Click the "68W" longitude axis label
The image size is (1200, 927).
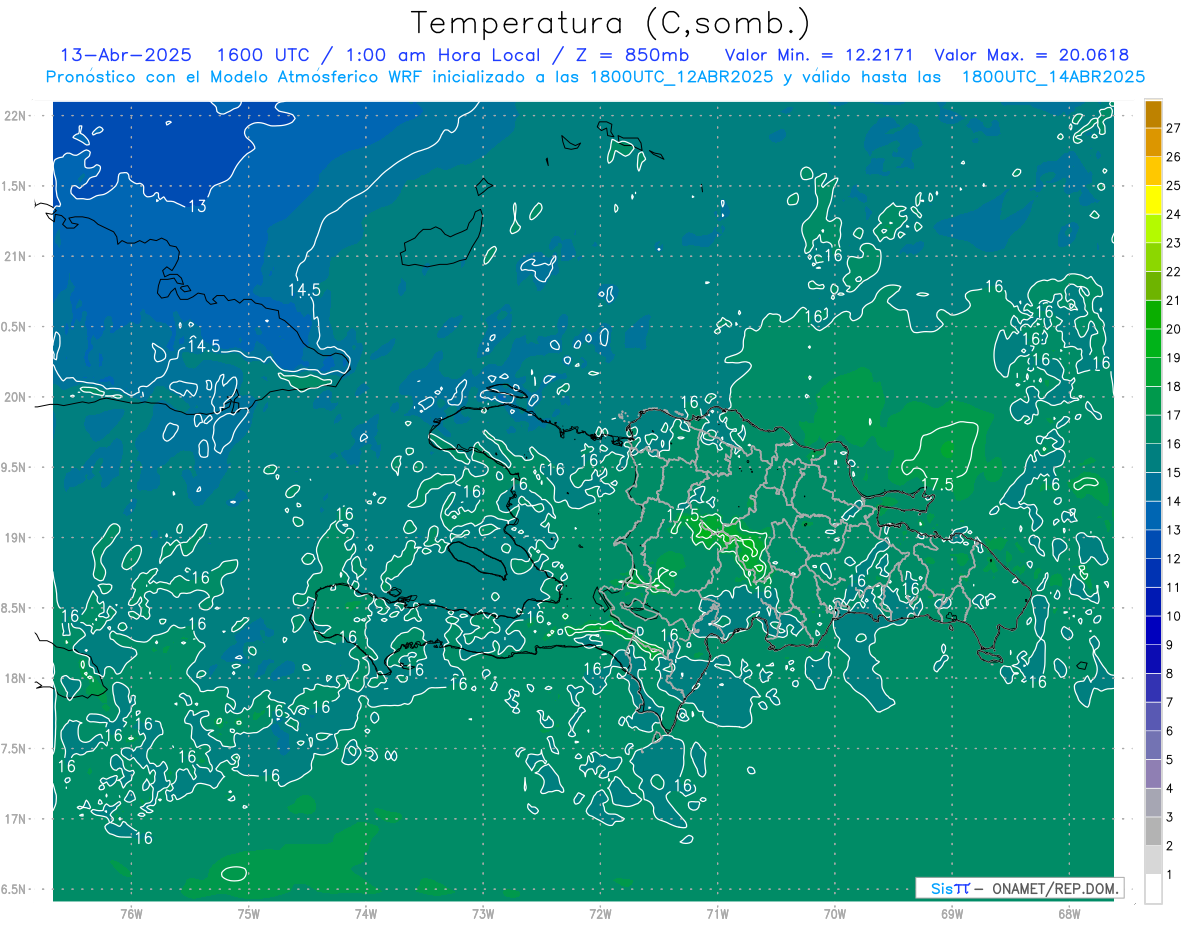point(1069,913)
